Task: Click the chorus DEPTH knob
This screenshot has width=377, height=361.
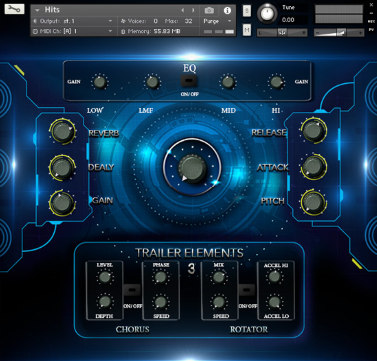Action: pyautogui.click(x=105, y=302)
